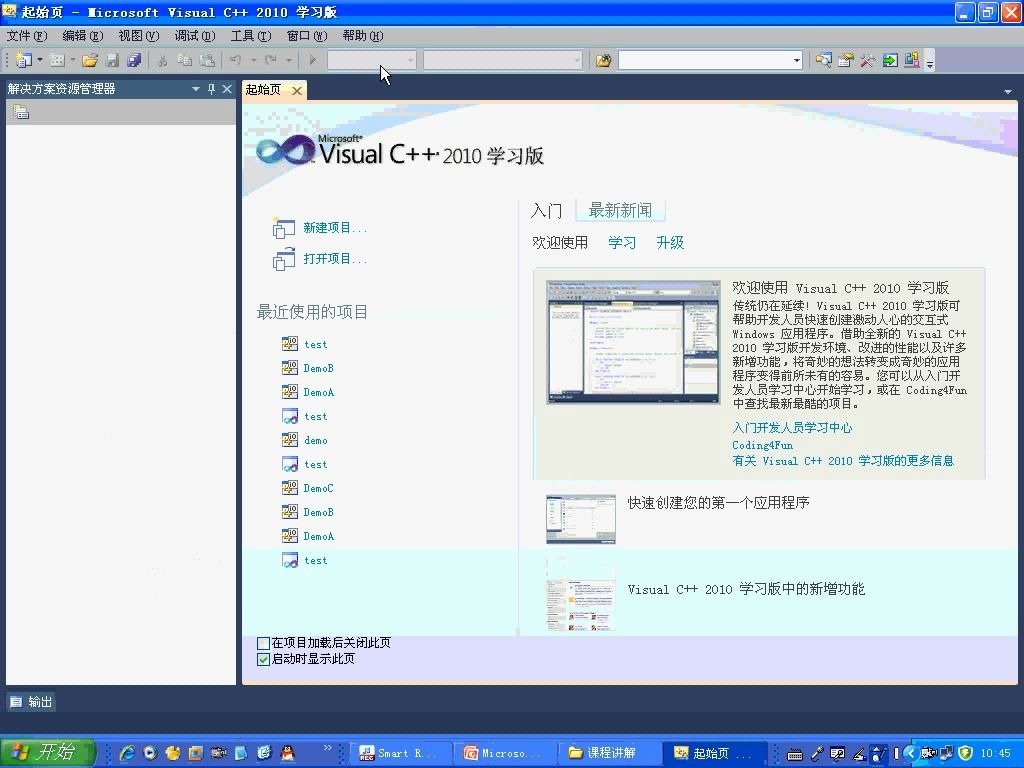Open the 文件(F) menu
The width and height of the screenshot is (1024, 768).
27,36
